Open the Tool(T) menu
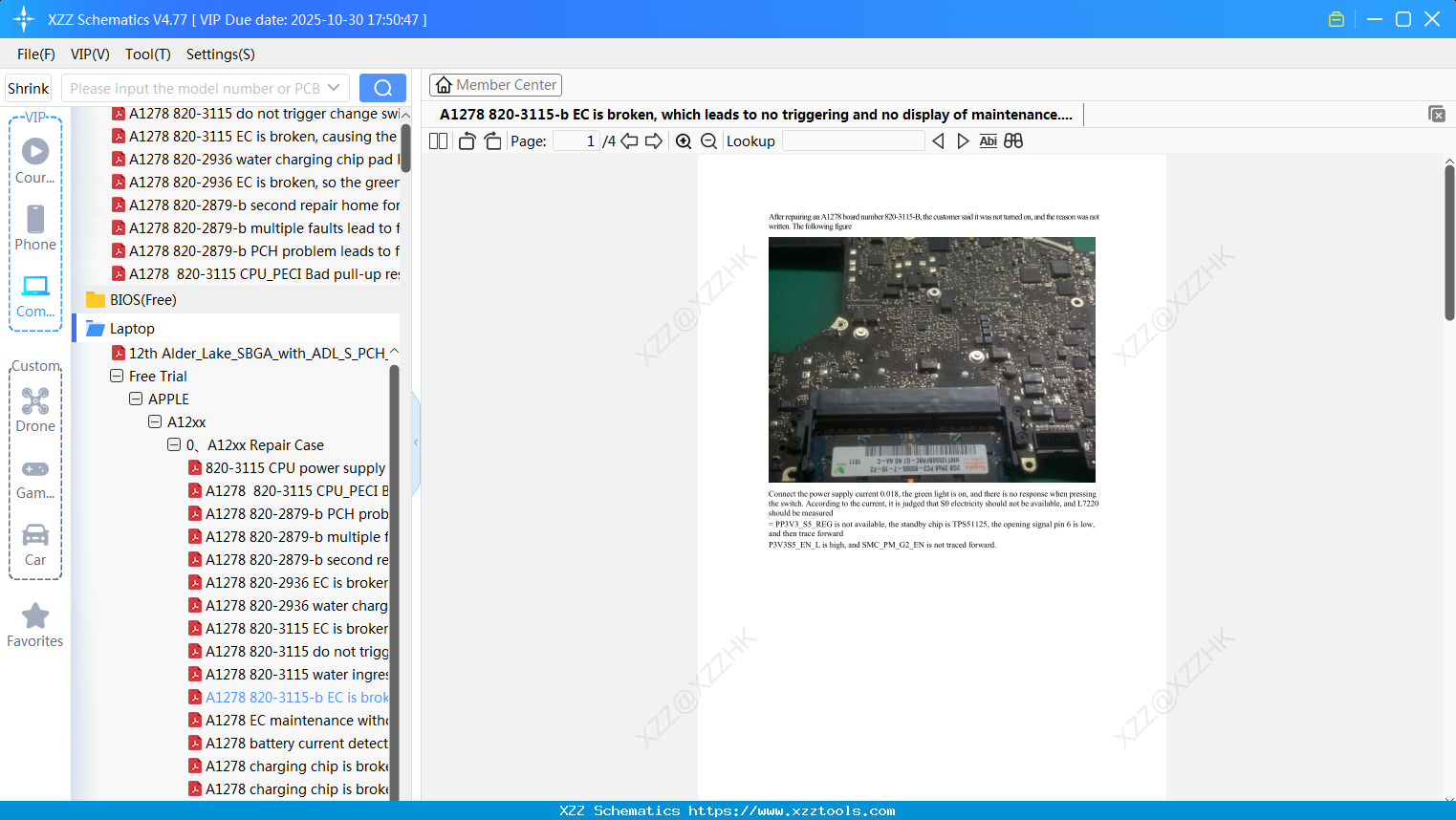The height and width of the screenshot is (820, 1456). 147,54
